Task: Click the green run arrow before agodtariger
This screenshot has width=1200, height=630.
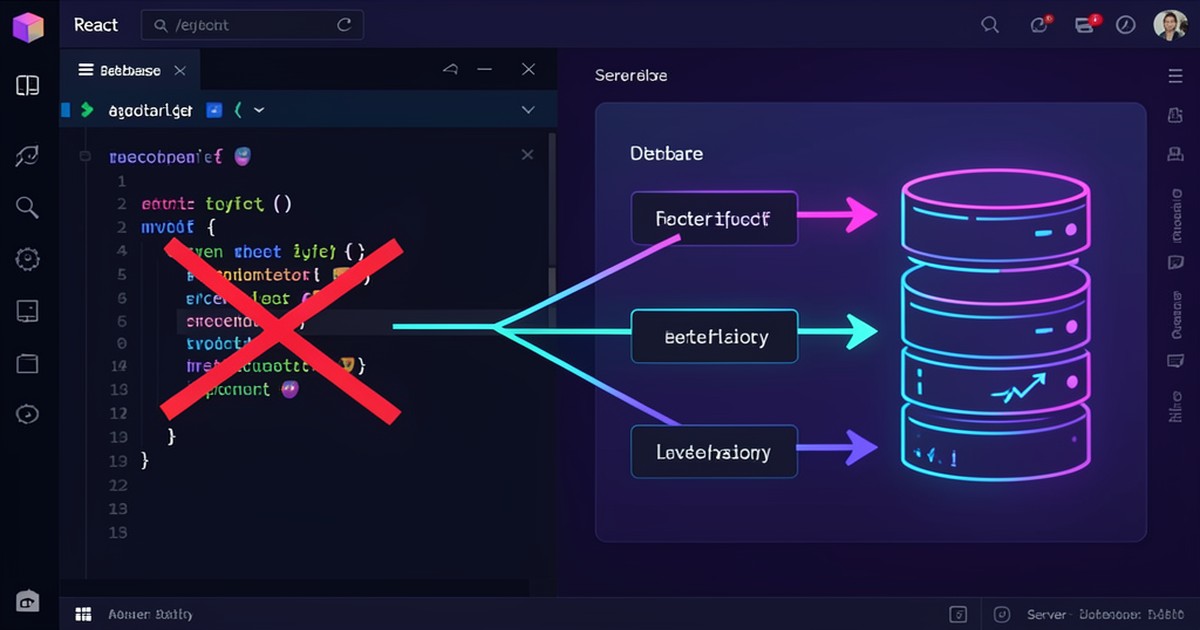Action: pos(87,110)
